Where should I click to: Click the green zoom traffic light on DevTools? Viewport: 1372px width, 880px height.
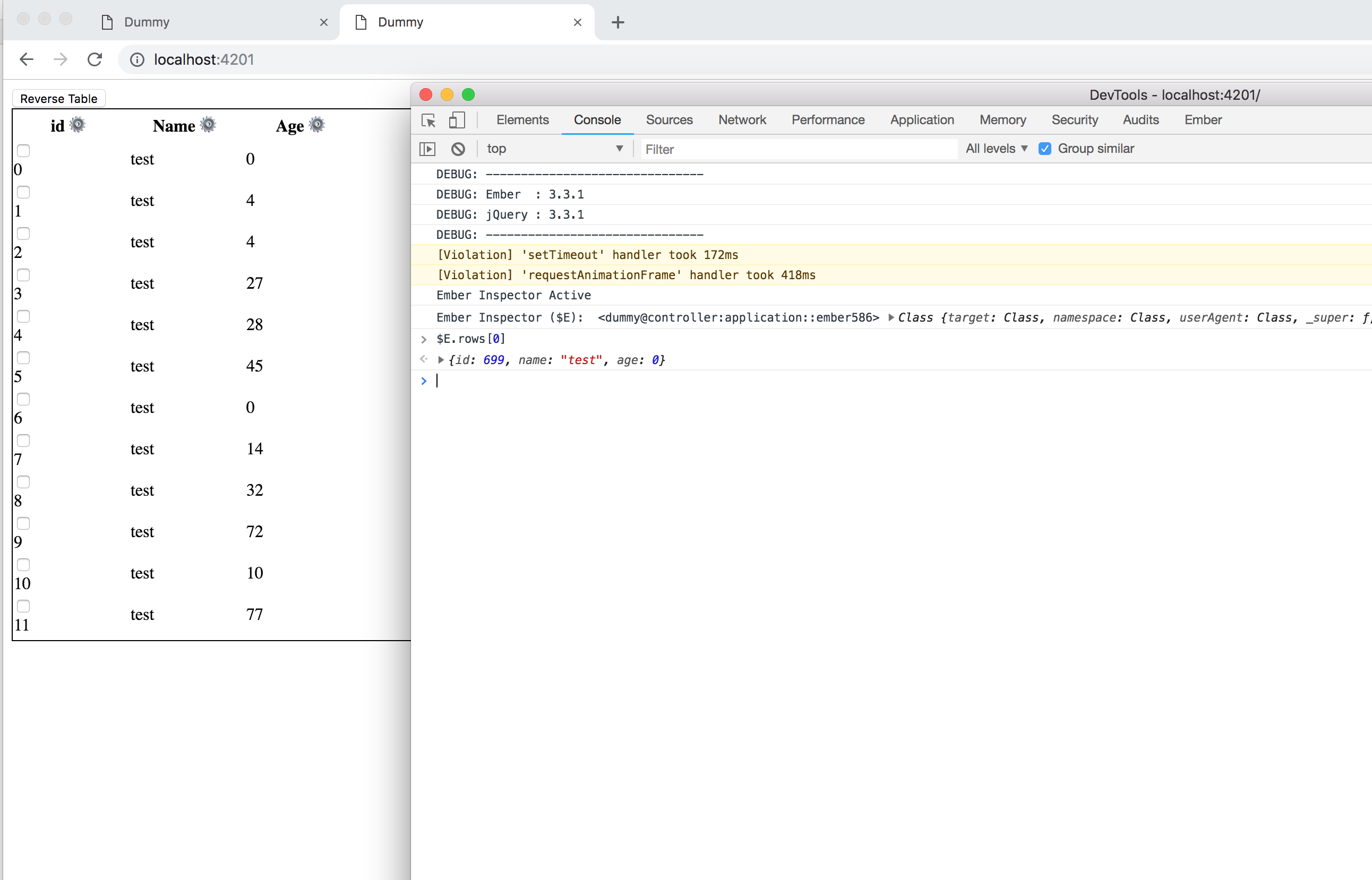click(468, 94)
